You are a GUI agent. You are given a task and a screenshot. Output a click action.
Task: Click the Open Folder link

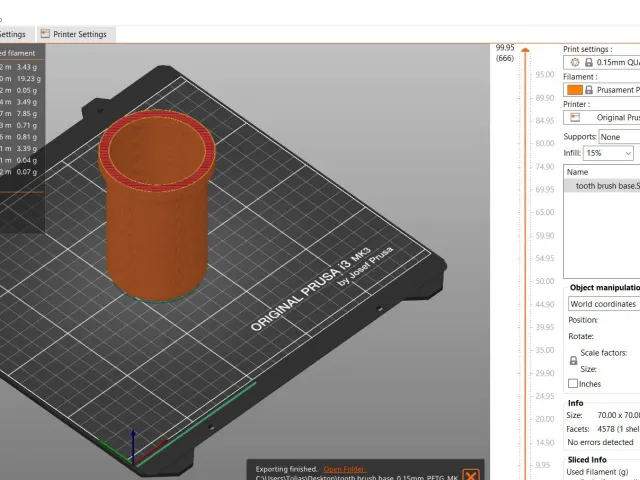coord(344,469)
